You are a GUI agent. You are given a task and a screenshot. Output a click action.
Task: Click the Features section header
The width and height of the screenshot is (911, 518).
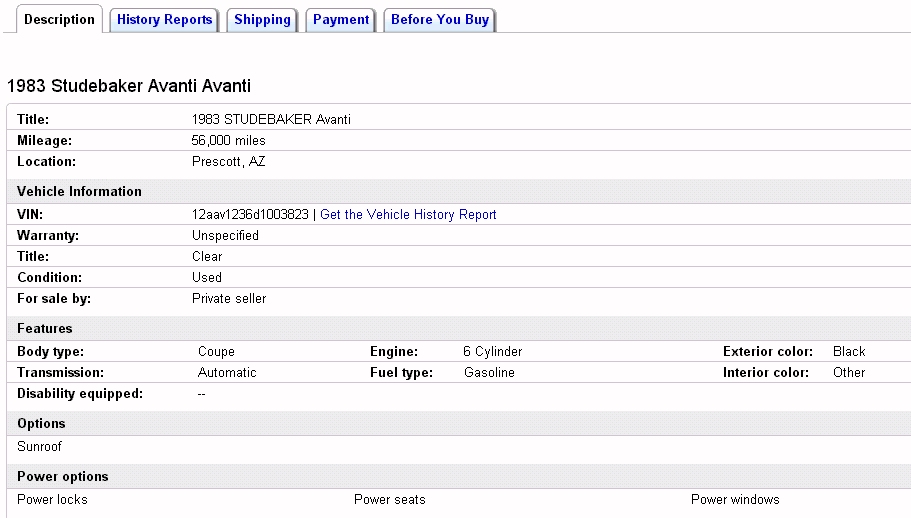[45, 329]
